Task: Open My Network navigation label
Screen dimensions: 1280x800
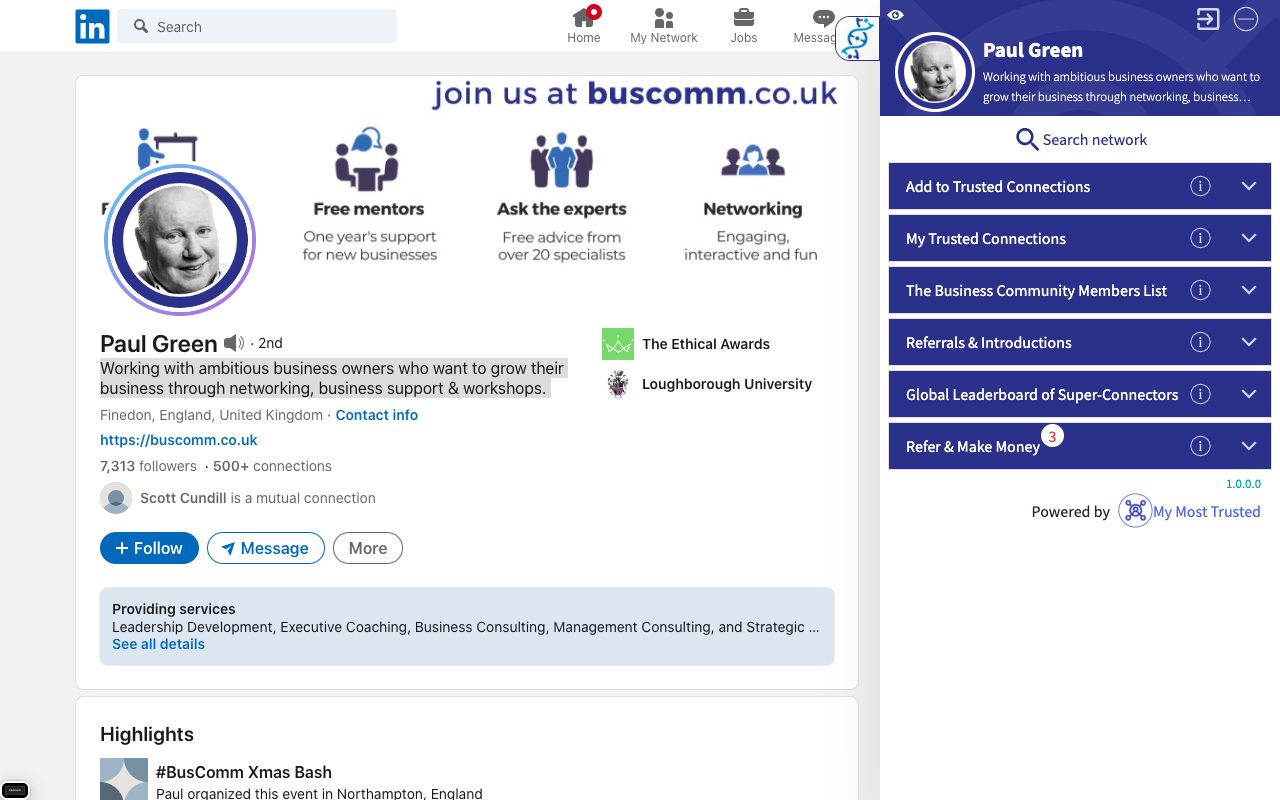Action: [x=664, y=38]
